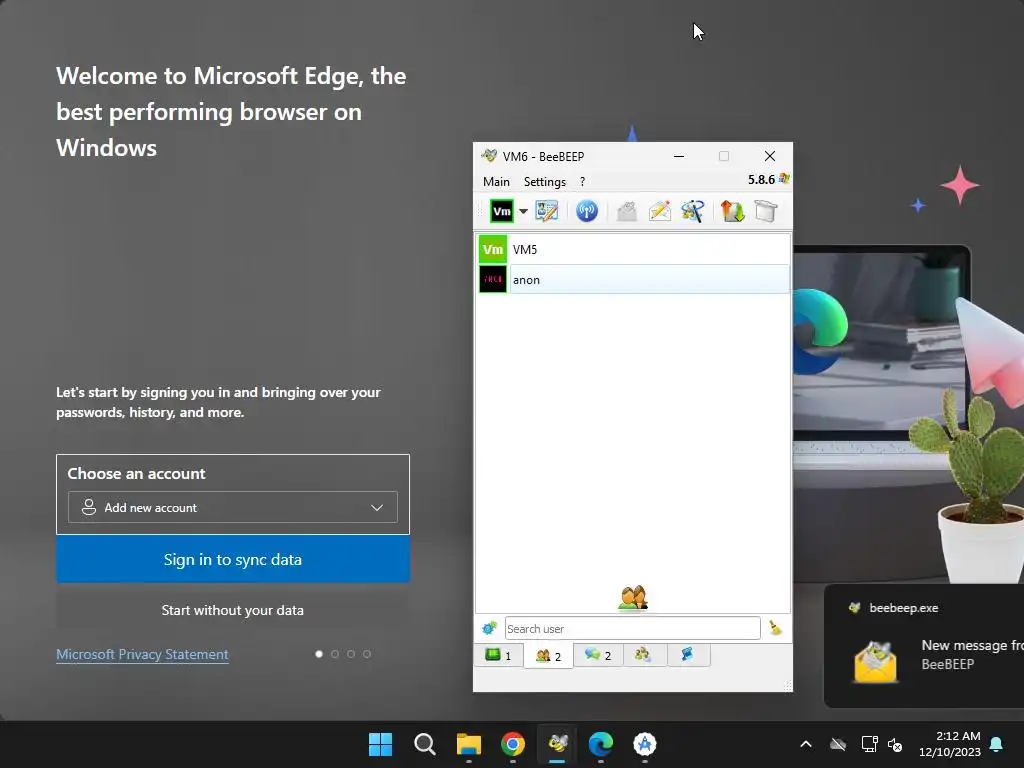Screen dimensions: 1024x768
Task: Click the green Vm avatar of VM5
Action: click(x=493, y=249)
